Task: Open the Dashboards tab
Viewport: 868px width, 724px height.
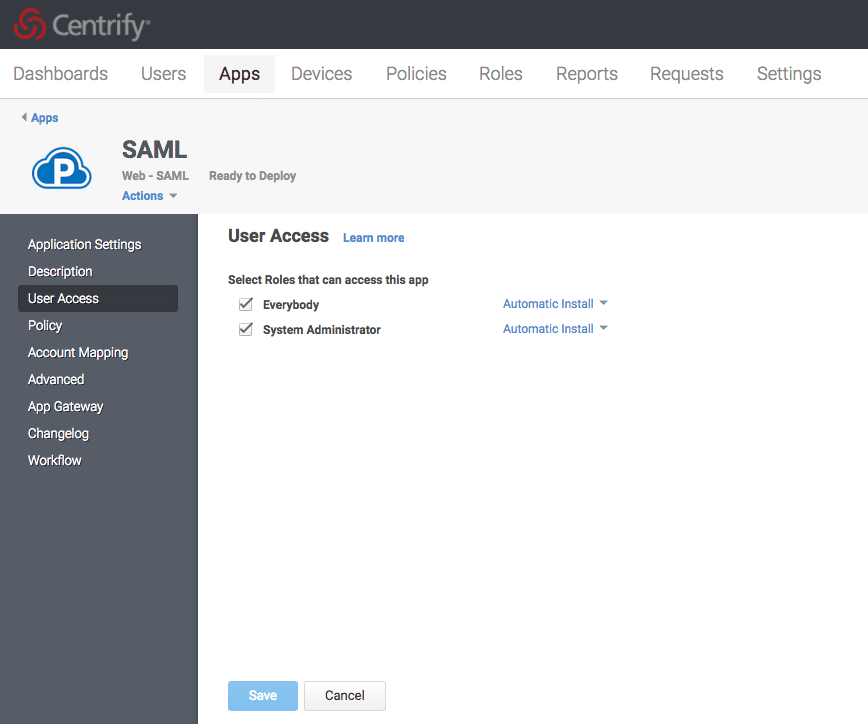Action: click(x=60, y=74)
